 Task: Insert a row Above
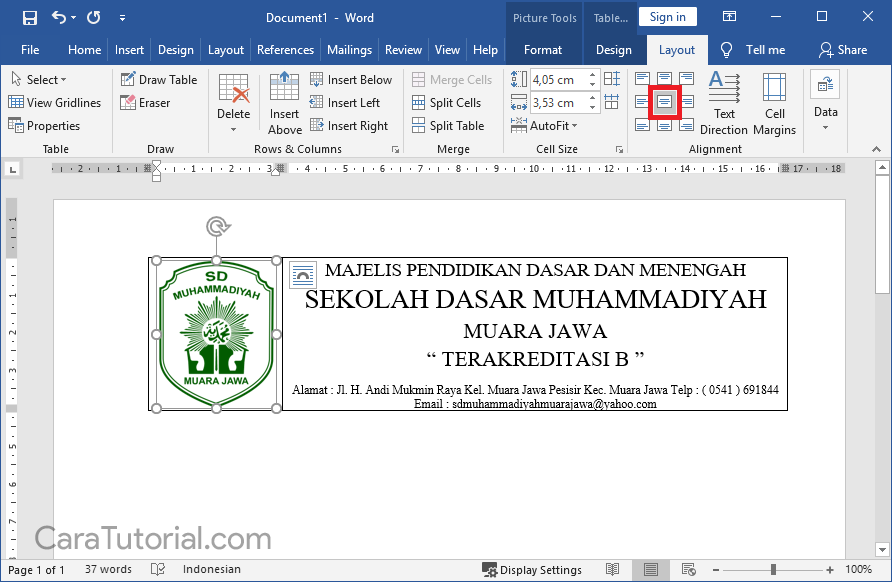tap(284, 104)
